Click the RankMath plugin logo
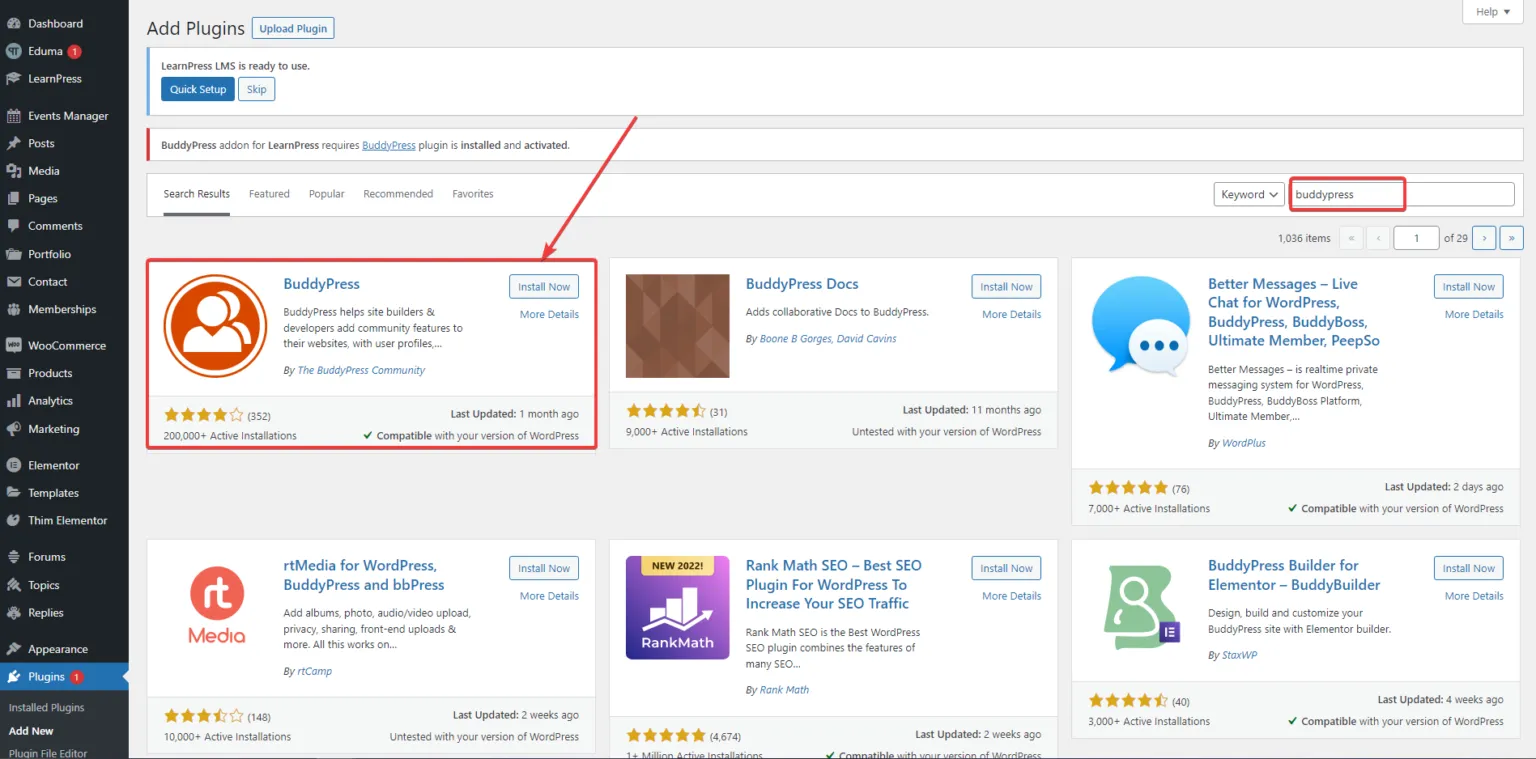This screenshot has height=759, width=1536. click(677, 607)
